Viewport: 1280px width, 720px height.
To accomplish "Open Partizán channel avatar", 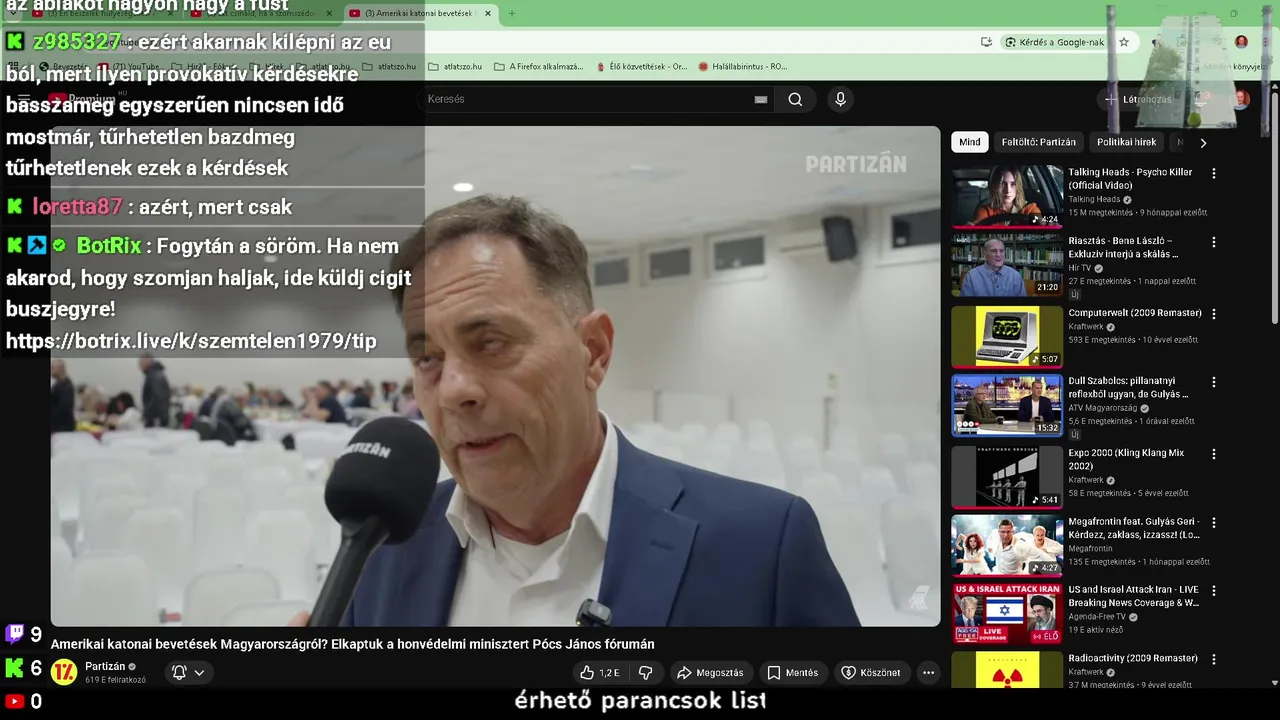I will pyautogui.click(x=64, y=672).
